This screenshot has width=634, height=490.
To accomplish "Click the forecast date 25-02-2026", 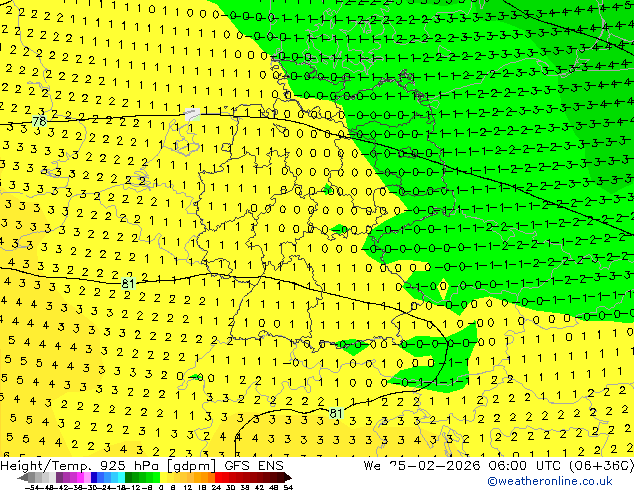I will 435,466.
